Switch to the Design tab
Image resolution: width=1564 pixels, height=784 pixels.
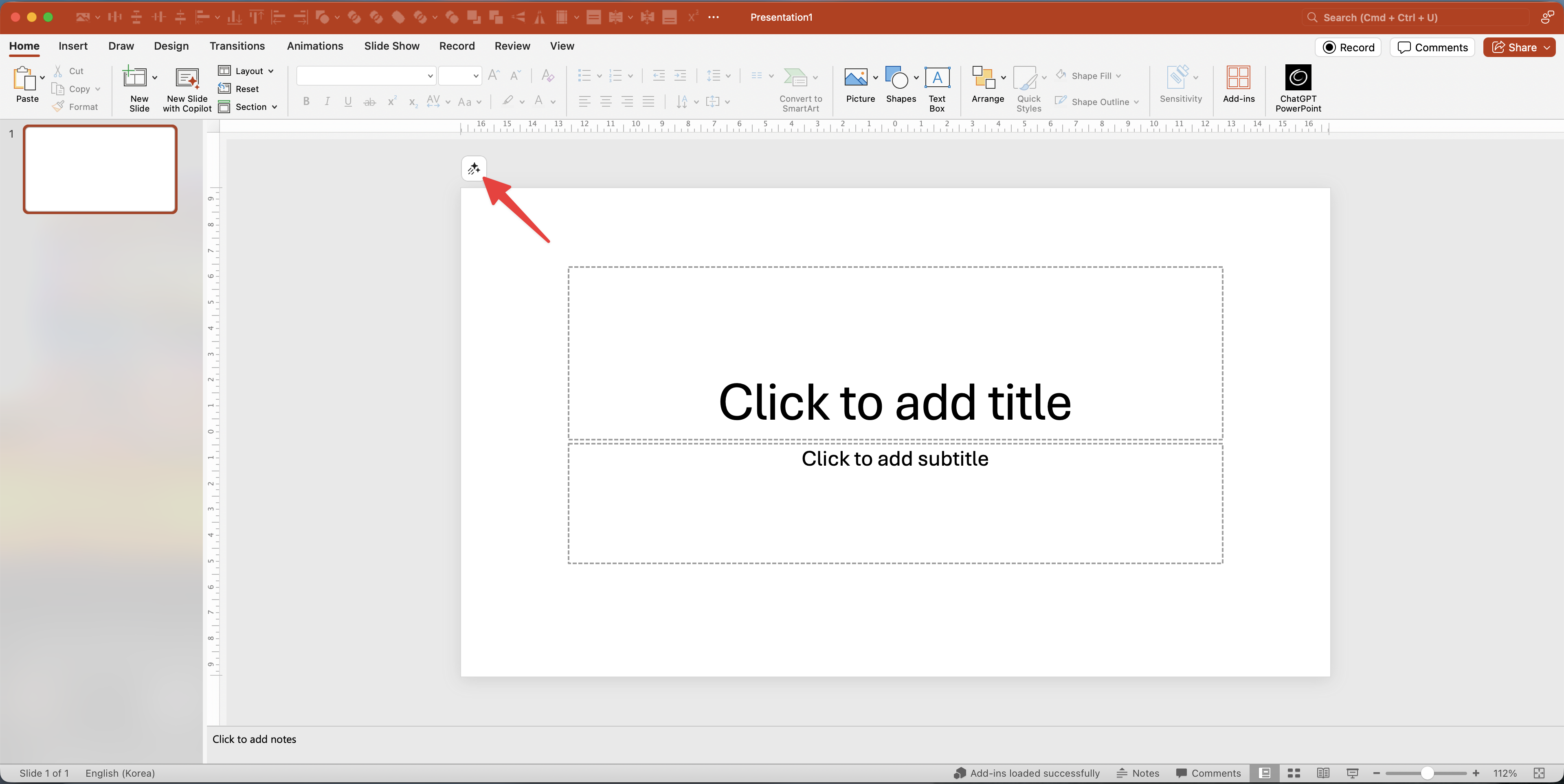point(171,46)
